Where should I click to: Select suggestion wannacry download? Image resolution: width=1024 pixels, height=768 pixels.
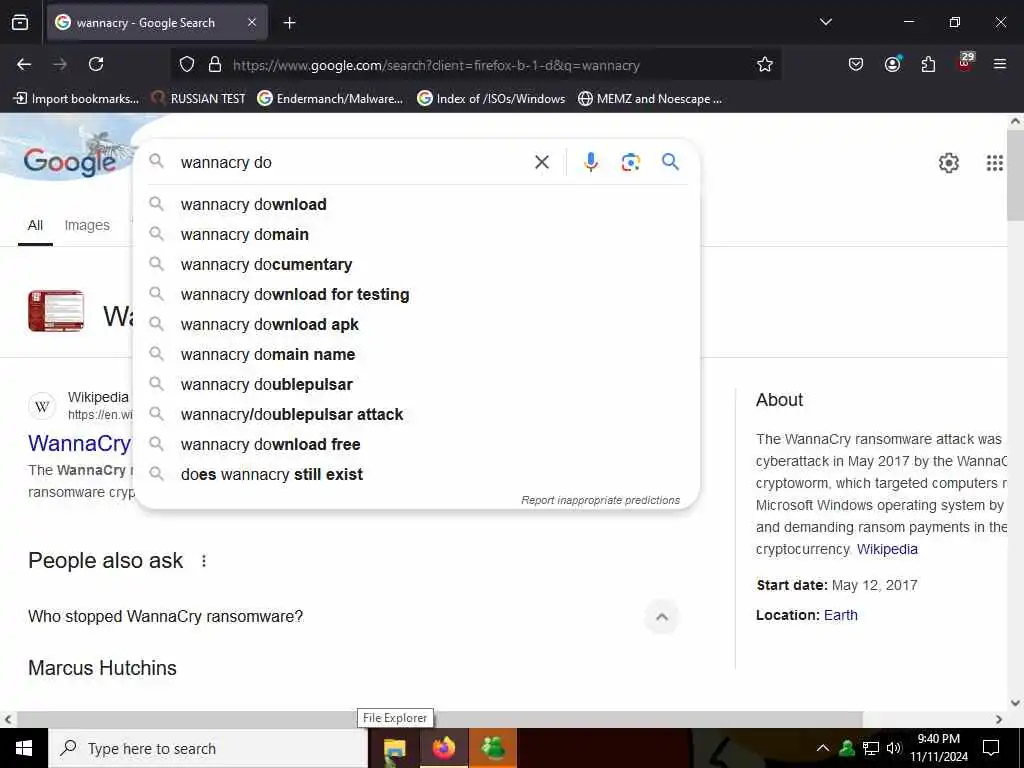pos(417,204)
